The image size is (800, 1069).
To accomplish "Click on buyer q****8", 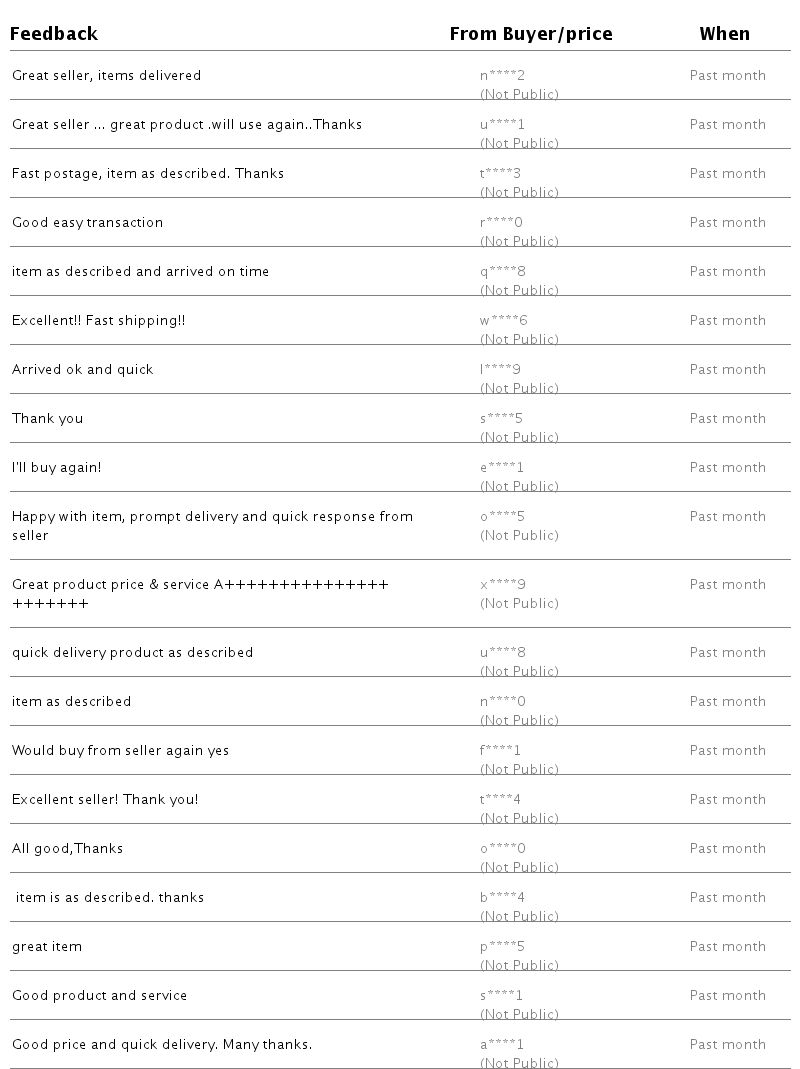I will point(502,272).
